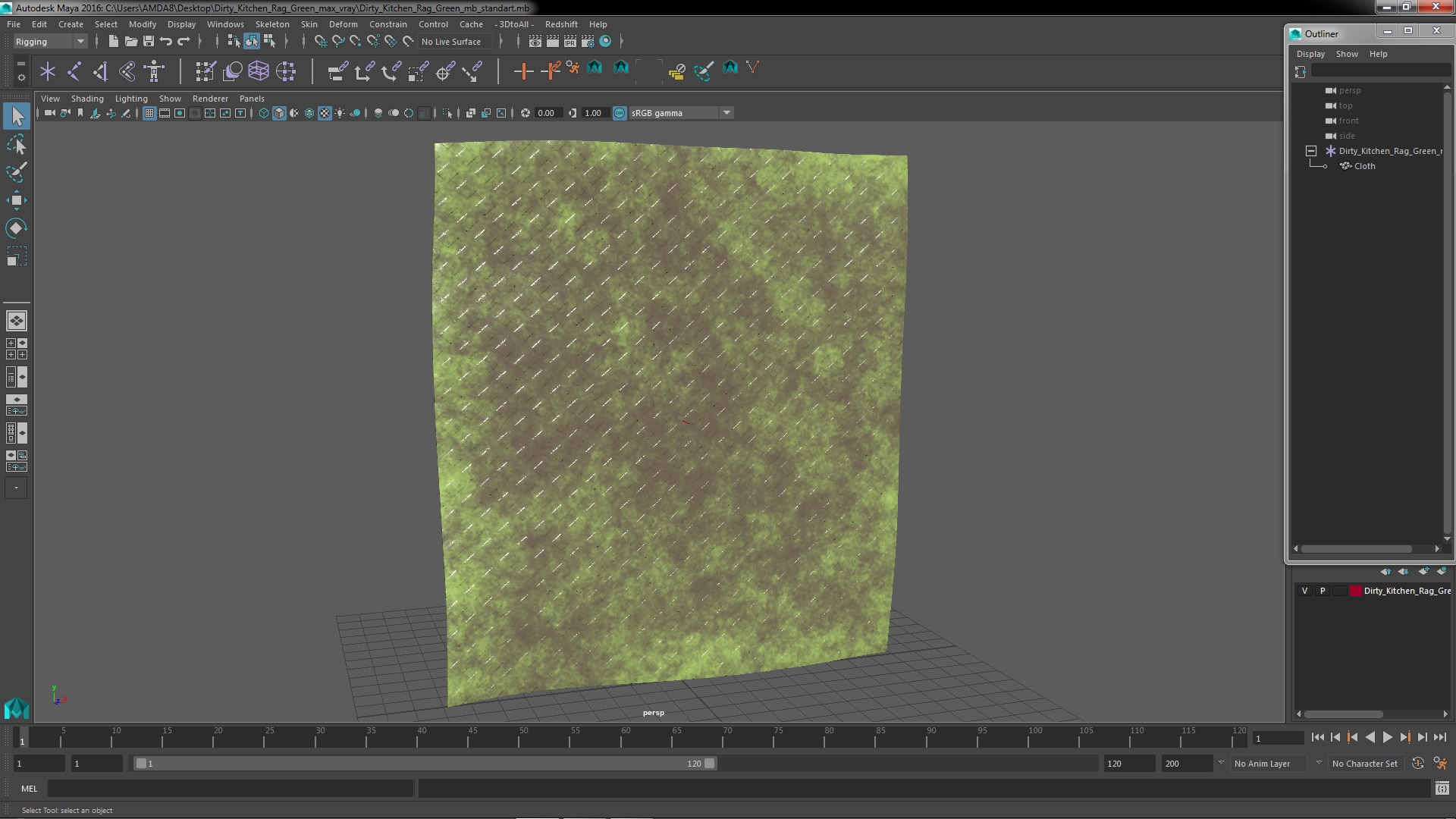Open the Redshift menu
This screenshot has width=1456, height=819.
[561, 24]
